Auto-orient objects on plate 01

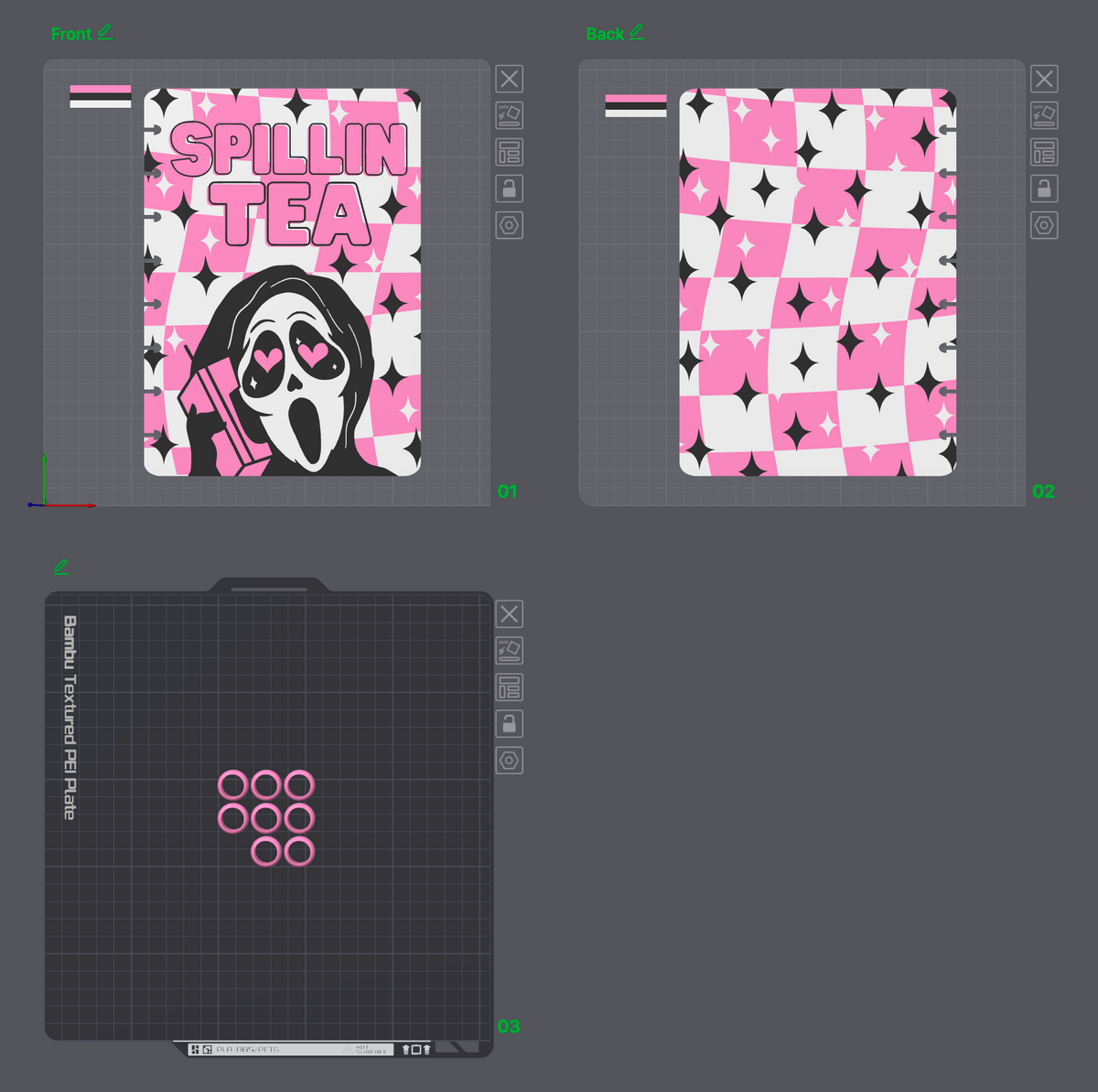(510, 115)
